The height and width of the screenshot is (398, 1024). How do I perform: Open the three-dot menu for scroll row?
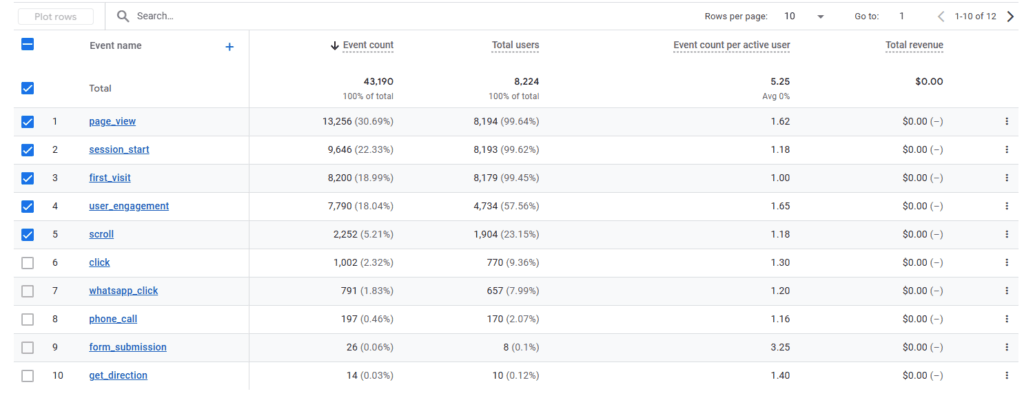1006,234
